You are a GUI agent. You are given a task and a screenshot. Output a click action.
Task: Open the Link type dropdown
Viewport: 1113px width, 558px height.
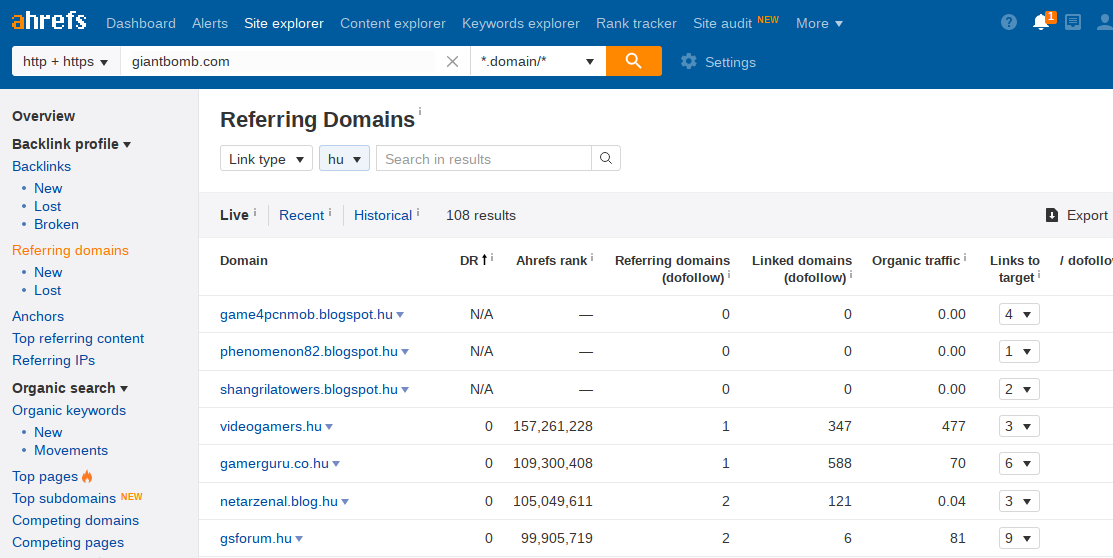tap(266, 159)
